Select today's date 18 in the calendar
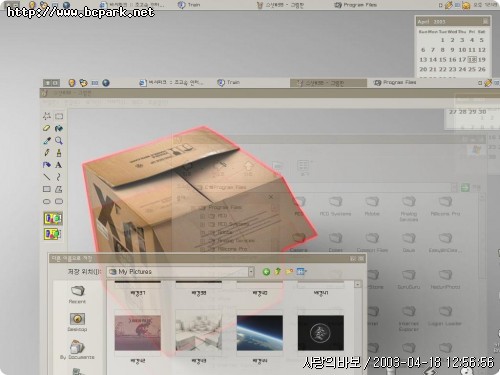 pyautogui.click(x=472, y=60)
